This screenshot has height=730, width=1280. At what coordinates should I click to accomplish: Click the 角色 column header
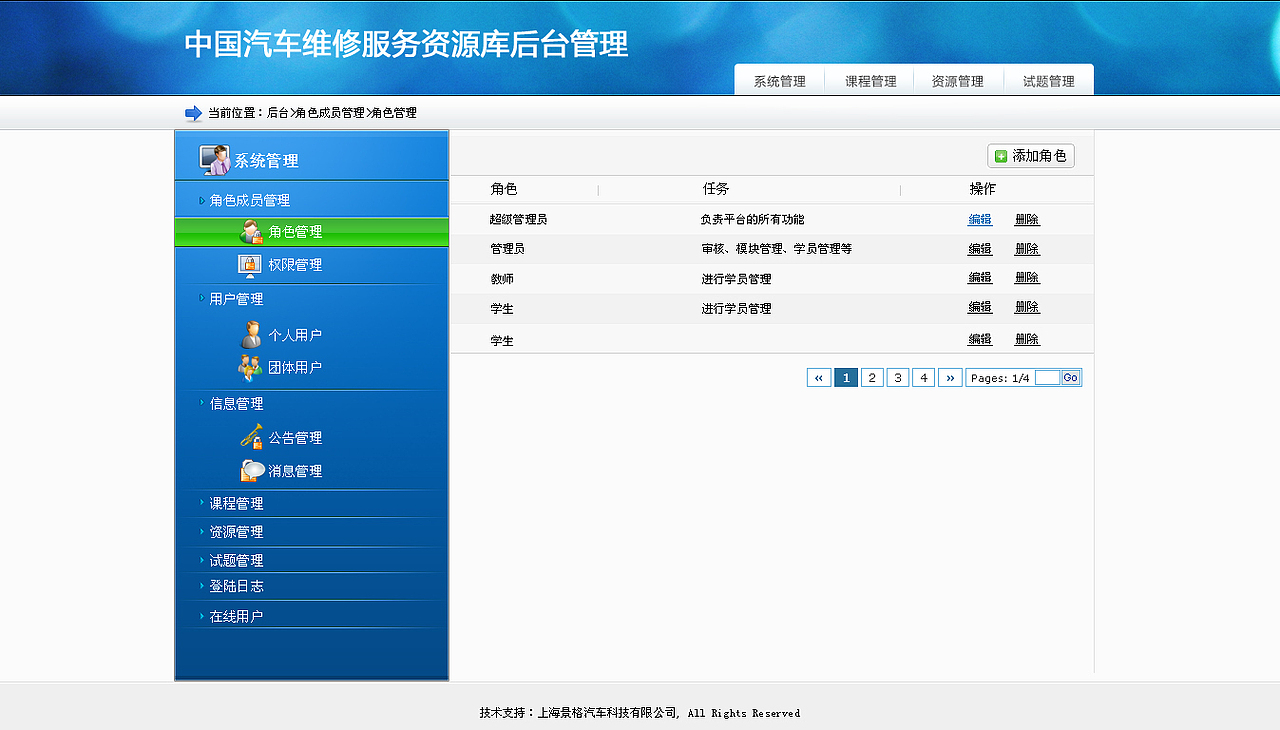(x=504, y=189)
